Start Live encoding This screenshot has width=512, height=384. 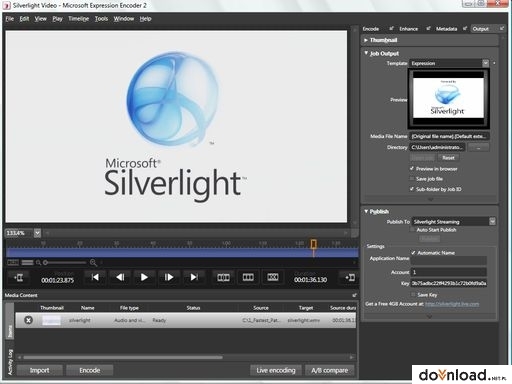coord(276,370)
